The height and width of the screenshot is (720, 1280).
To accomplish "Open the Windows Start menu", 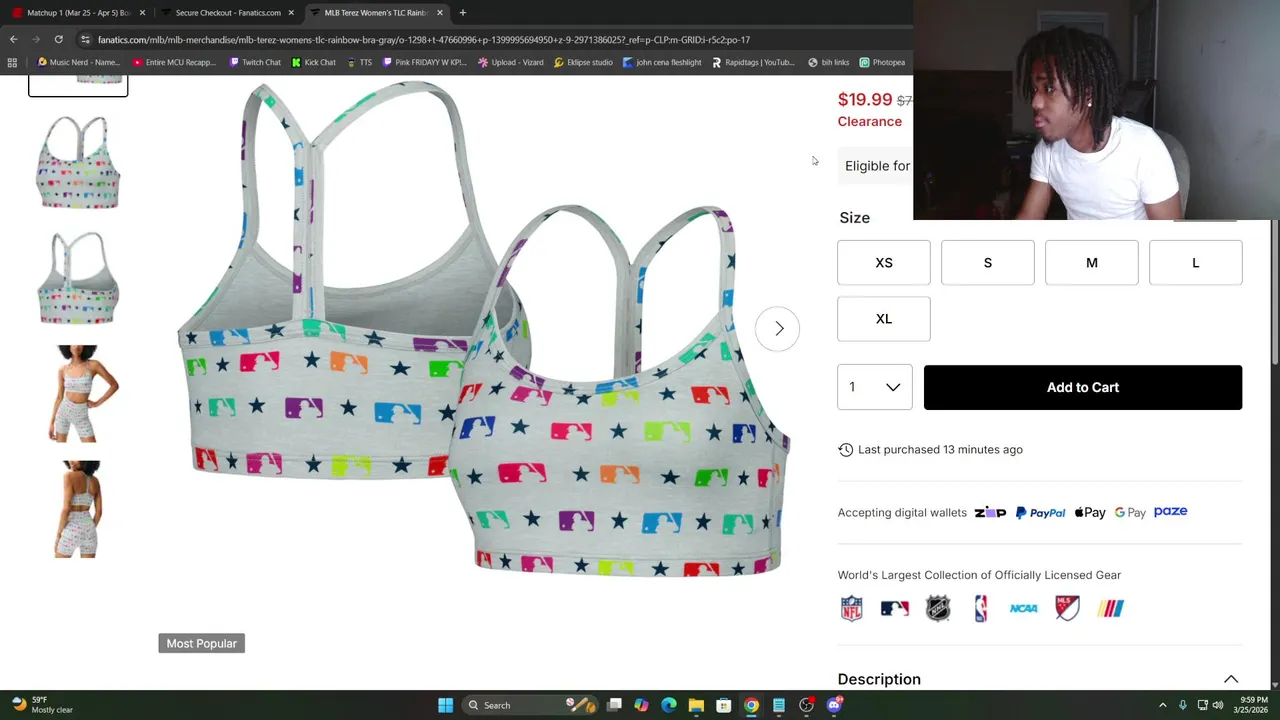I will (x=445, y=705).
